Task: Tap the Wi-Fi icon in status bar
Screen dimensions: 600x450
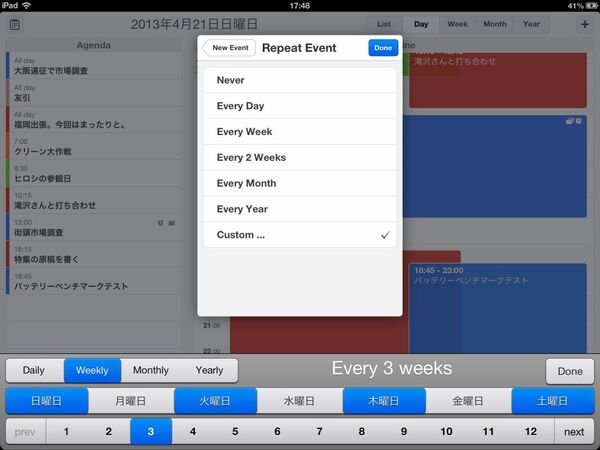Action: point(26,5)
